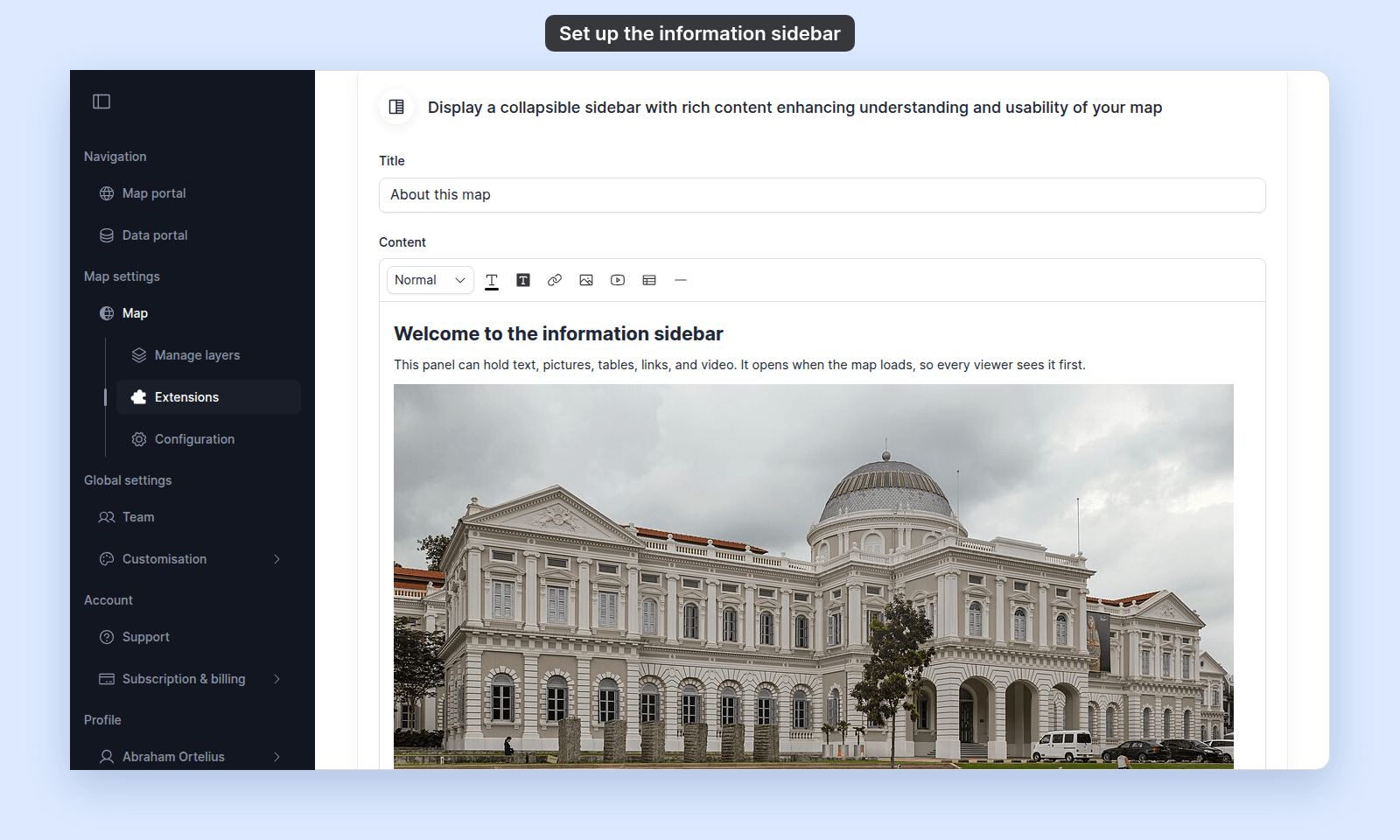Image resolution: width=1400 pixels, height=840 pixels.
Task: Click the 'Global settings' section label
Action: pyautogui.click(x=128, y=480)
